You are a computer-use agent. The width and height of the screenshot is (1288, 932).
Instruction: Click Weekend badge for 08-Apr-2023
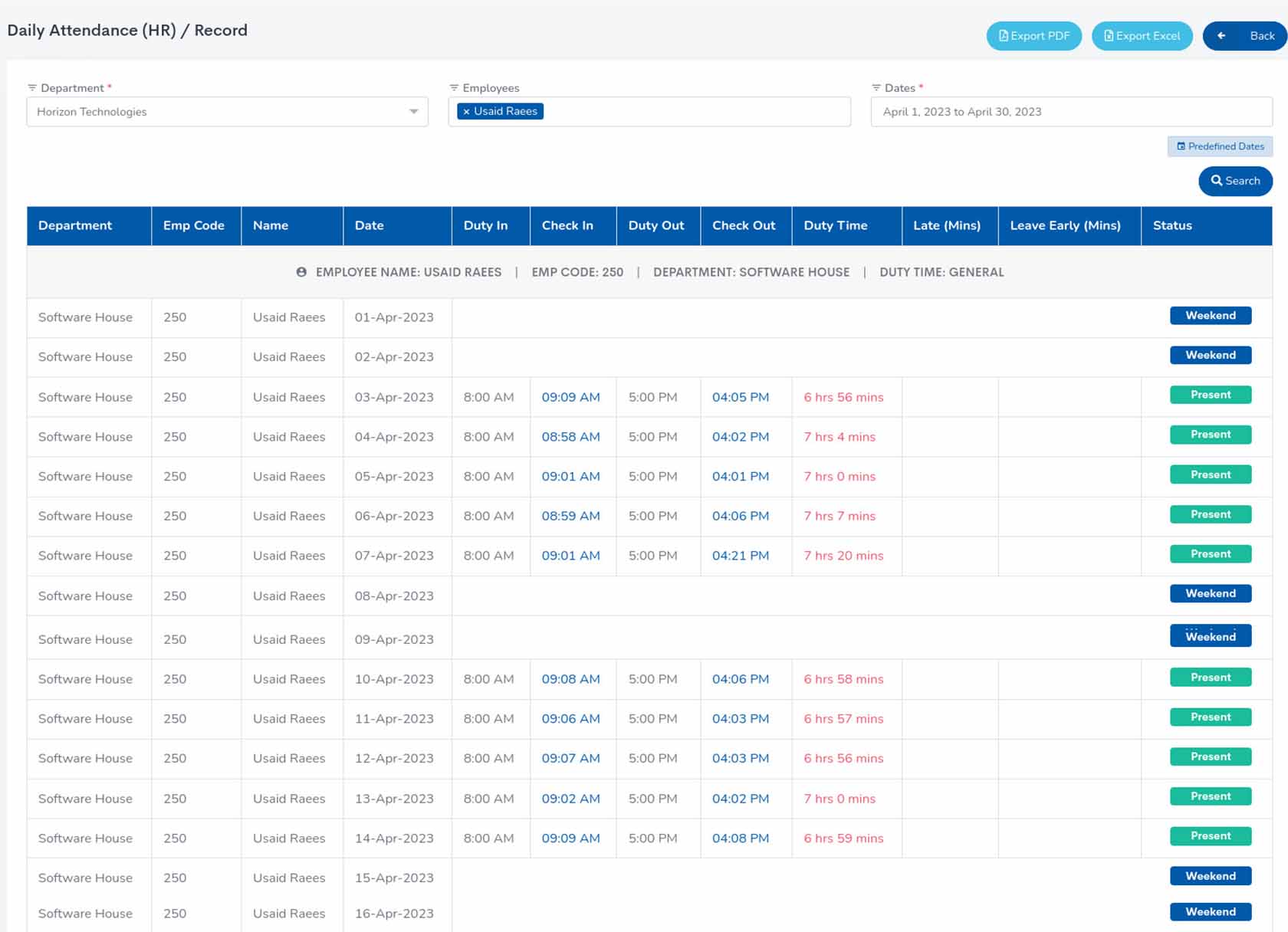pyautogui.click(x=1211, y=594)
